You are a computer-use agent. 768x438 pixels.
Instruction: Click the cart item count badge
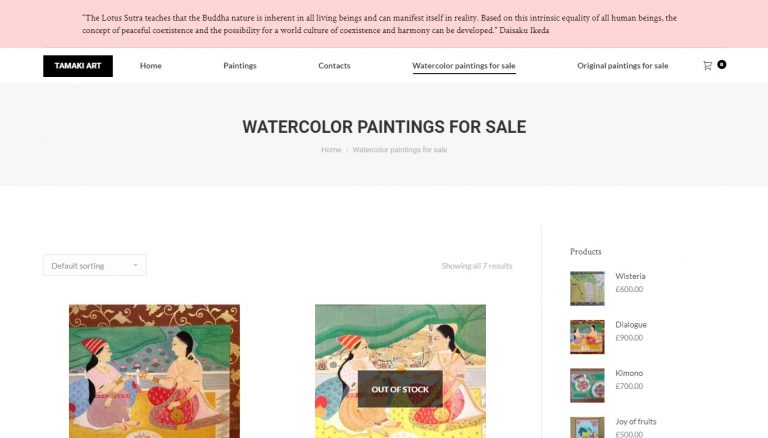721,64
